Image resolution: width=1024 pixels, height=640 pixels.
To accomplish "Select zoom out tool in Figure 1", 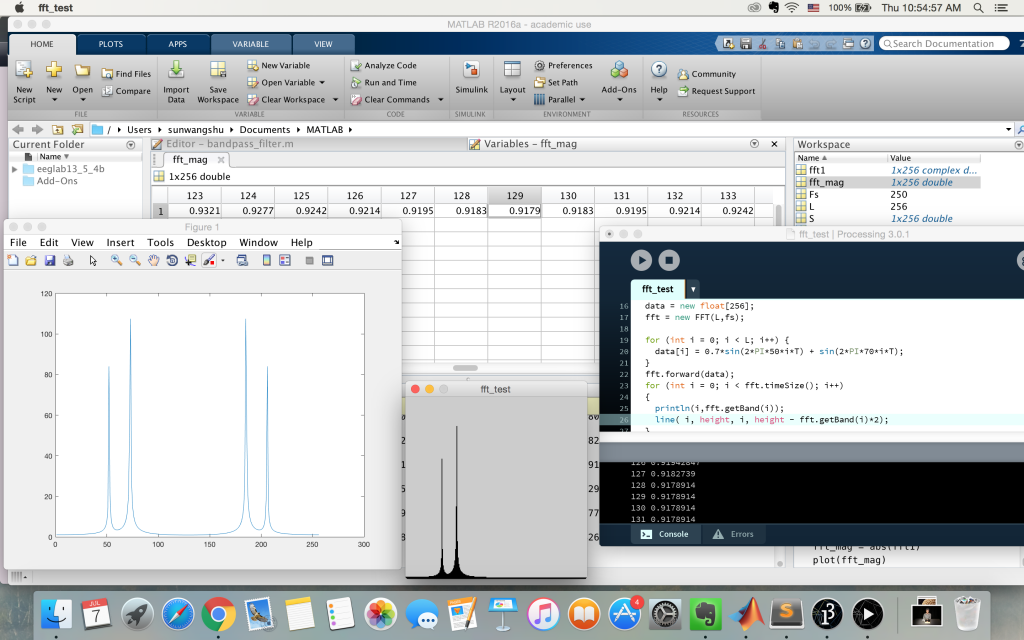I will 135,261.
